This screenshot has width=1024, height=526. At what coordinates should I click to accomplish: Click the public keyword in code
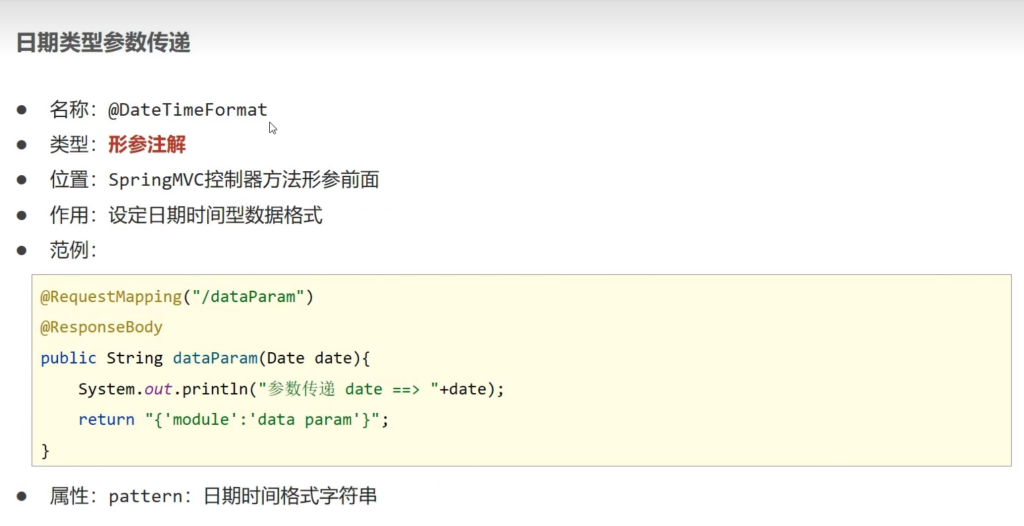click(68, 358)
